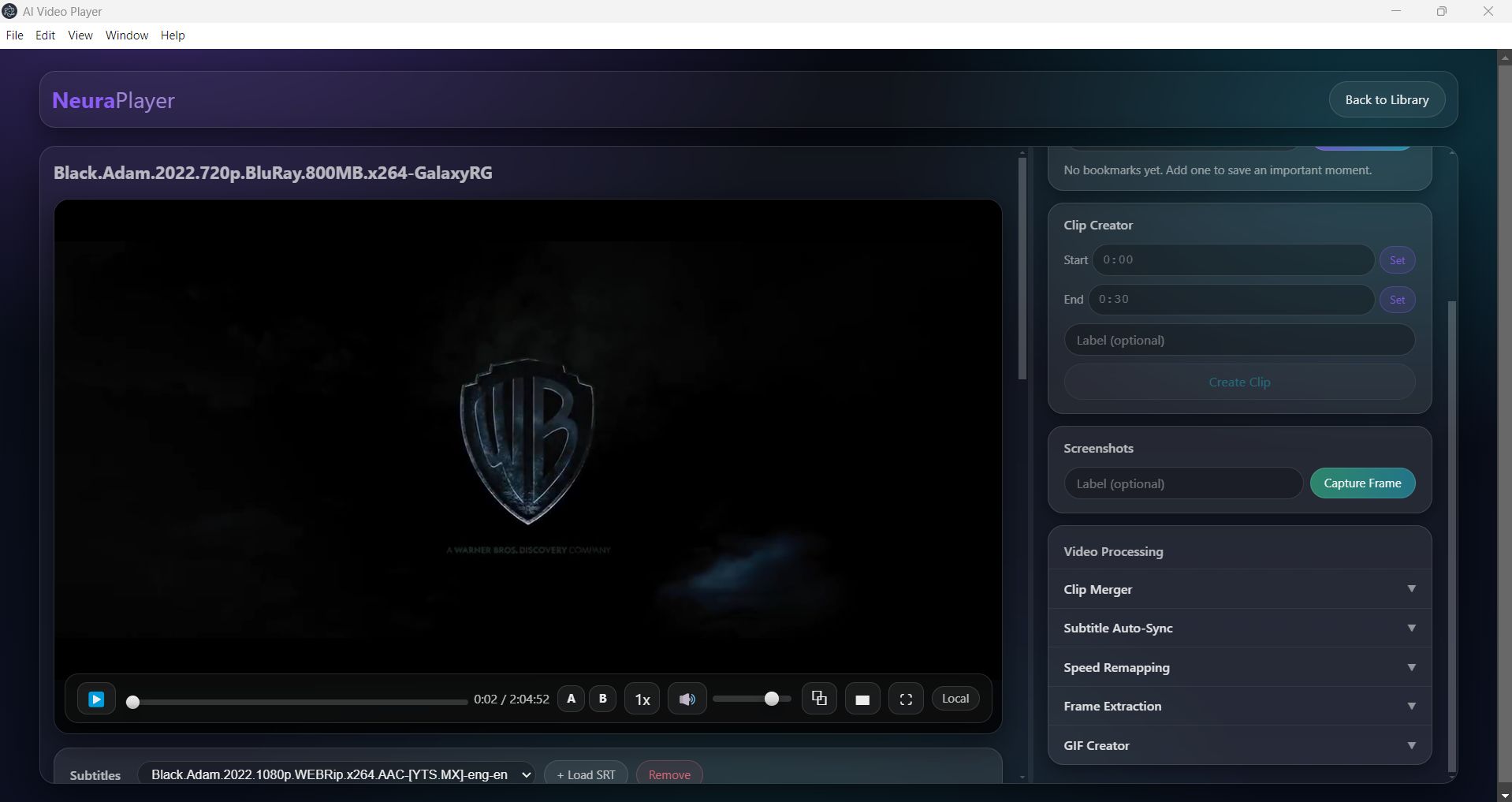
Task: Click the NeuraPlayer logo
Action: coord(114,100)
